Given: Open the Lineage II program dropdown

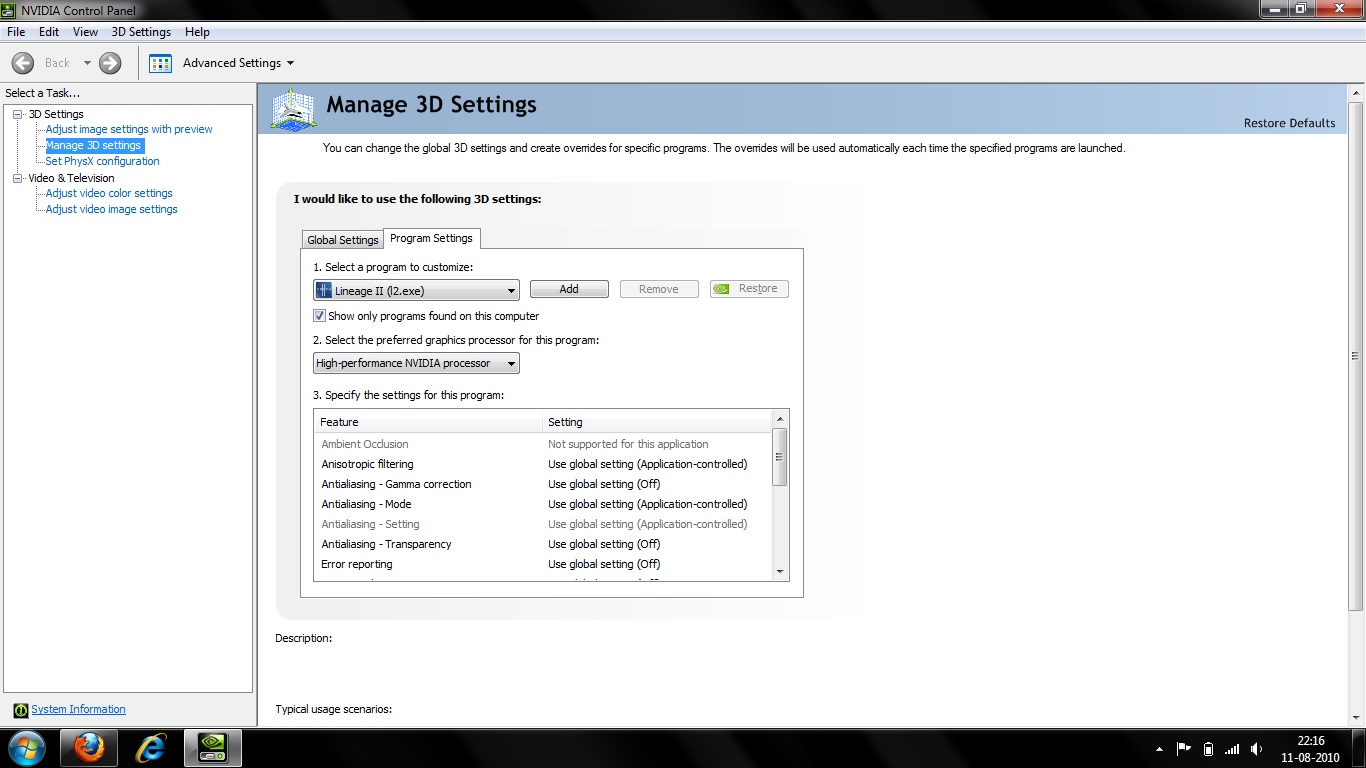Looking at the screenshot, I should 417,290.
